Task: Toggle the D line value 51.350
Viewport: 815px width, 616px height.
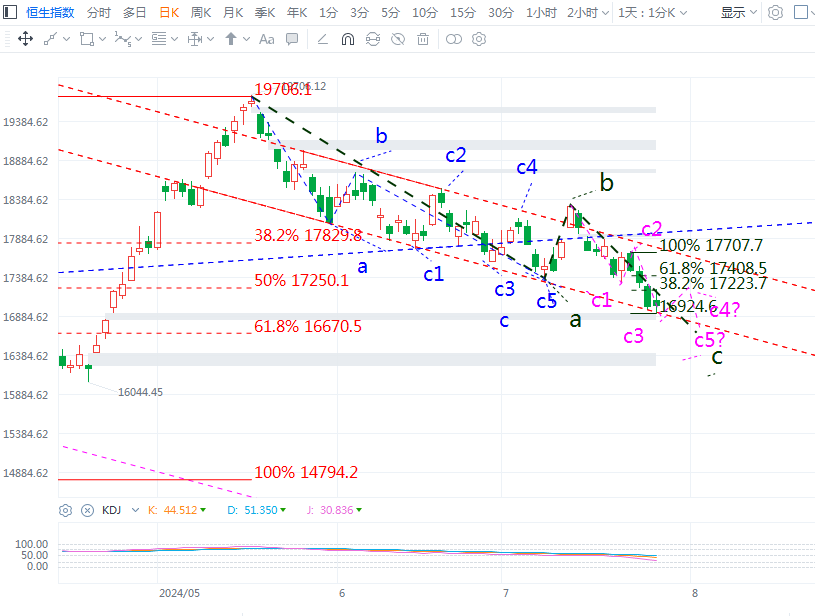Action: click(257, 510)
